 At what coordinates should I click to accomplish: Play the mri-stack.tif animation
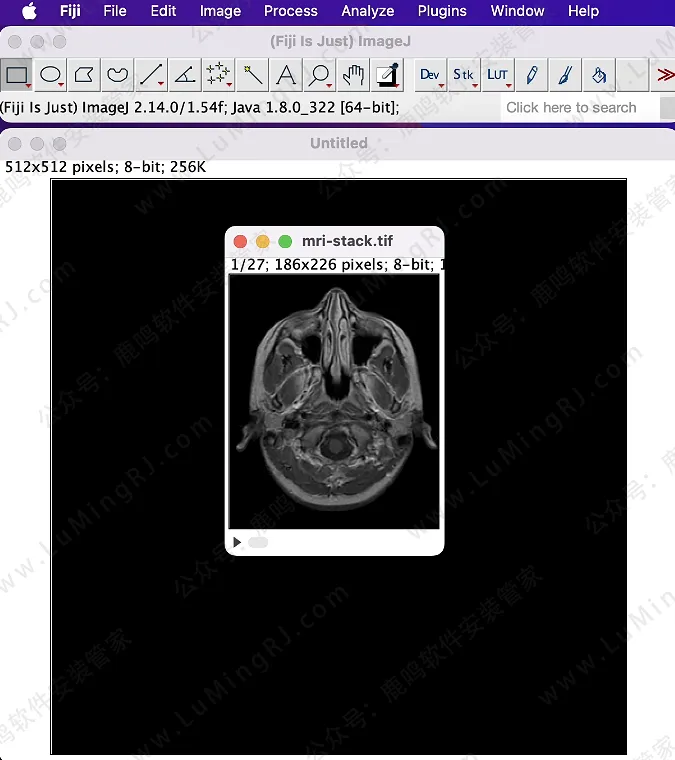[x=237, y=542]
